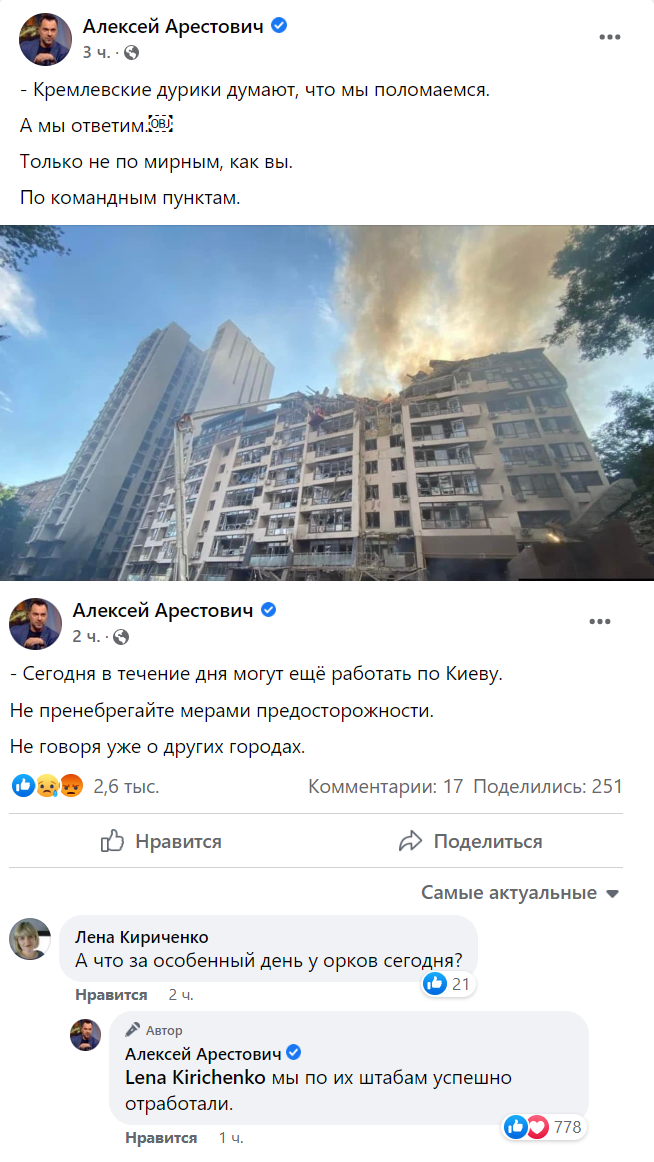Like the author's reply comment

click(x=161, y=1138)
